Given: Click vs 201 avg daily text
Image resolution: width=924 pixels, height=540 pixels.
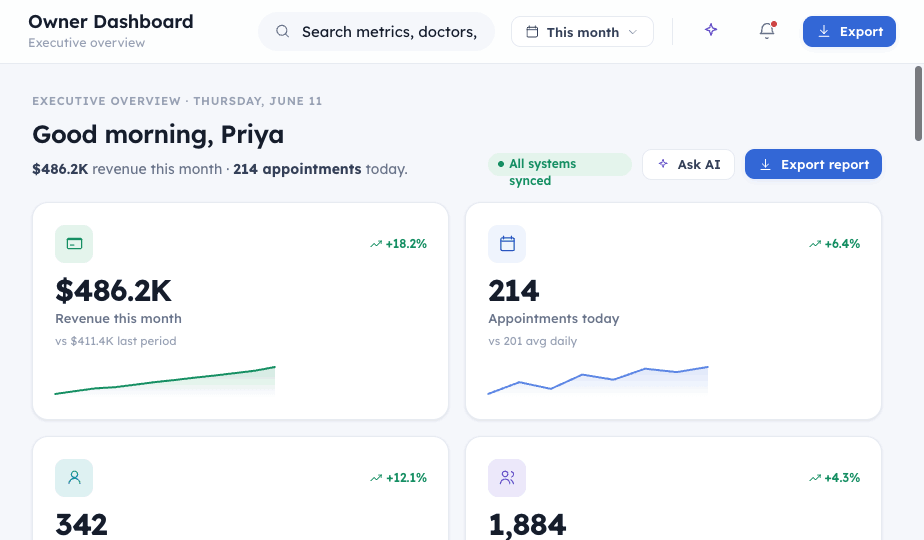Looking at the screenshot, I should pyautogui.click(x=533, y=341).
